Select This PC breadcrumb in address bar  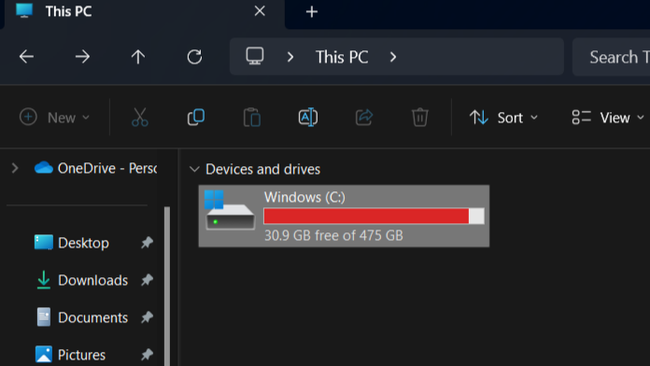pyautogui.click(x=342, y=57)
